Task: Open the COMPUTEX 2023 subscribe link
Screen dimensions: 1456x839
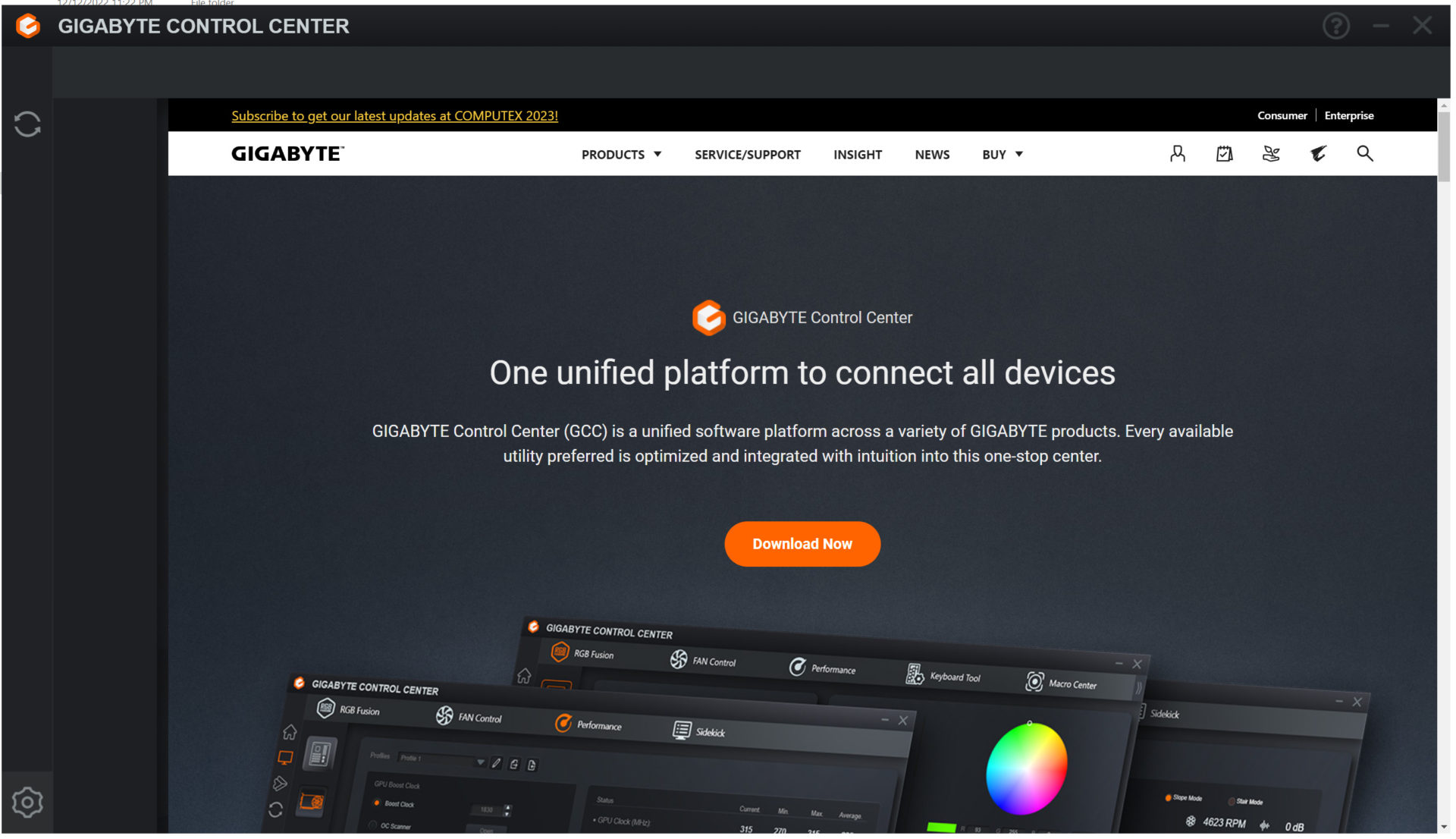Action: [x=394, y=116]
